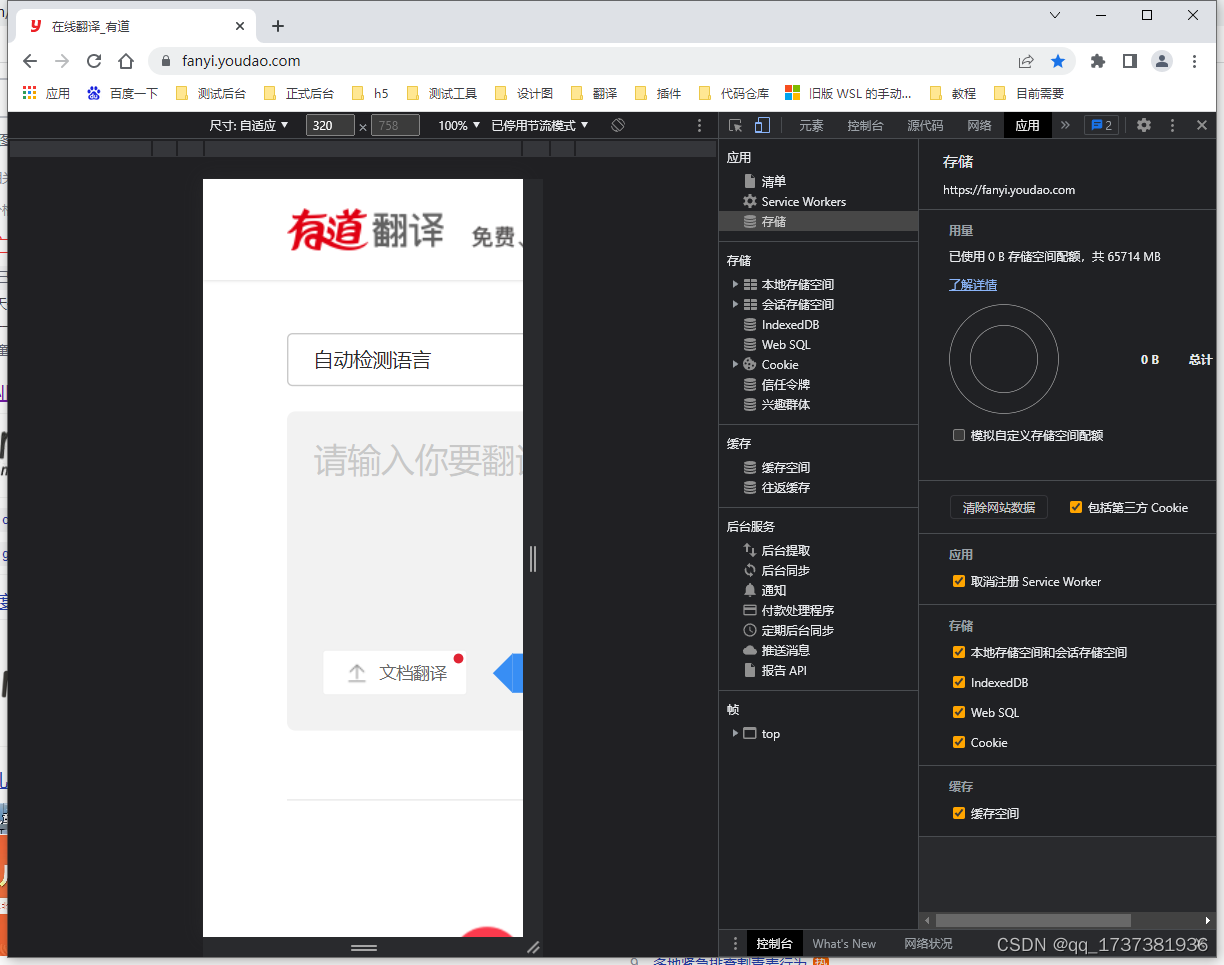Screen dimensions: 1224x965
Task: Click the 清除网站数据 button
Action: click(998, 507)
